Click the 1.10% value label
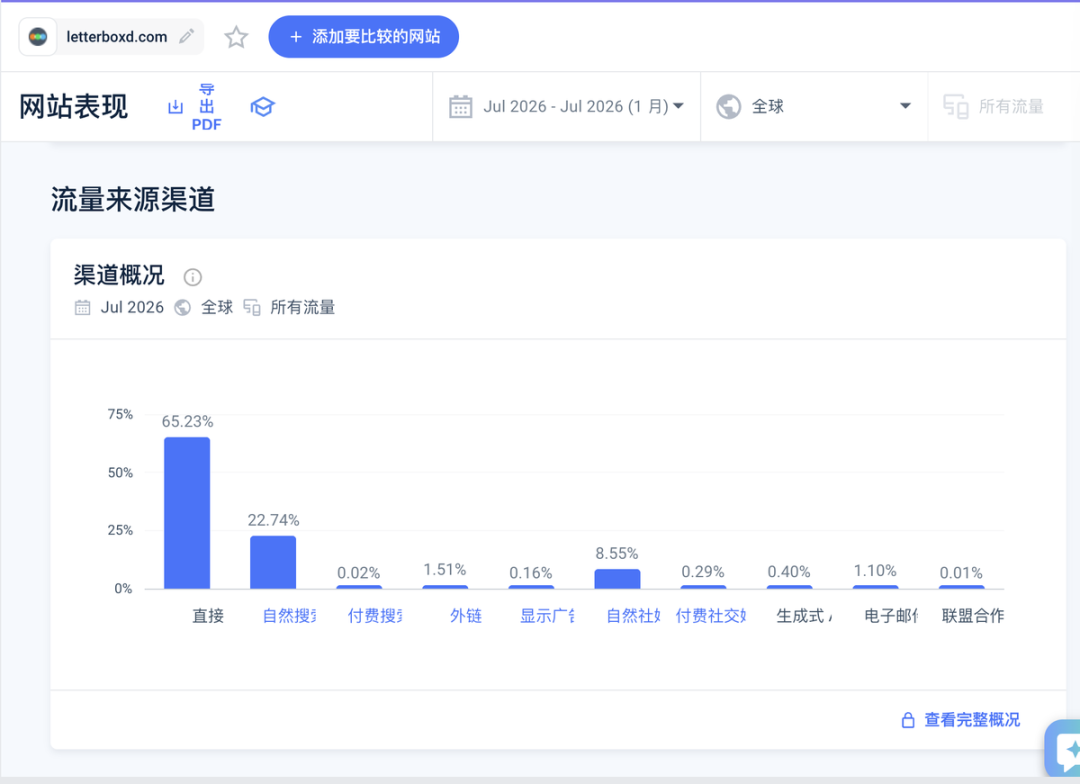 [x=875, y=570]
